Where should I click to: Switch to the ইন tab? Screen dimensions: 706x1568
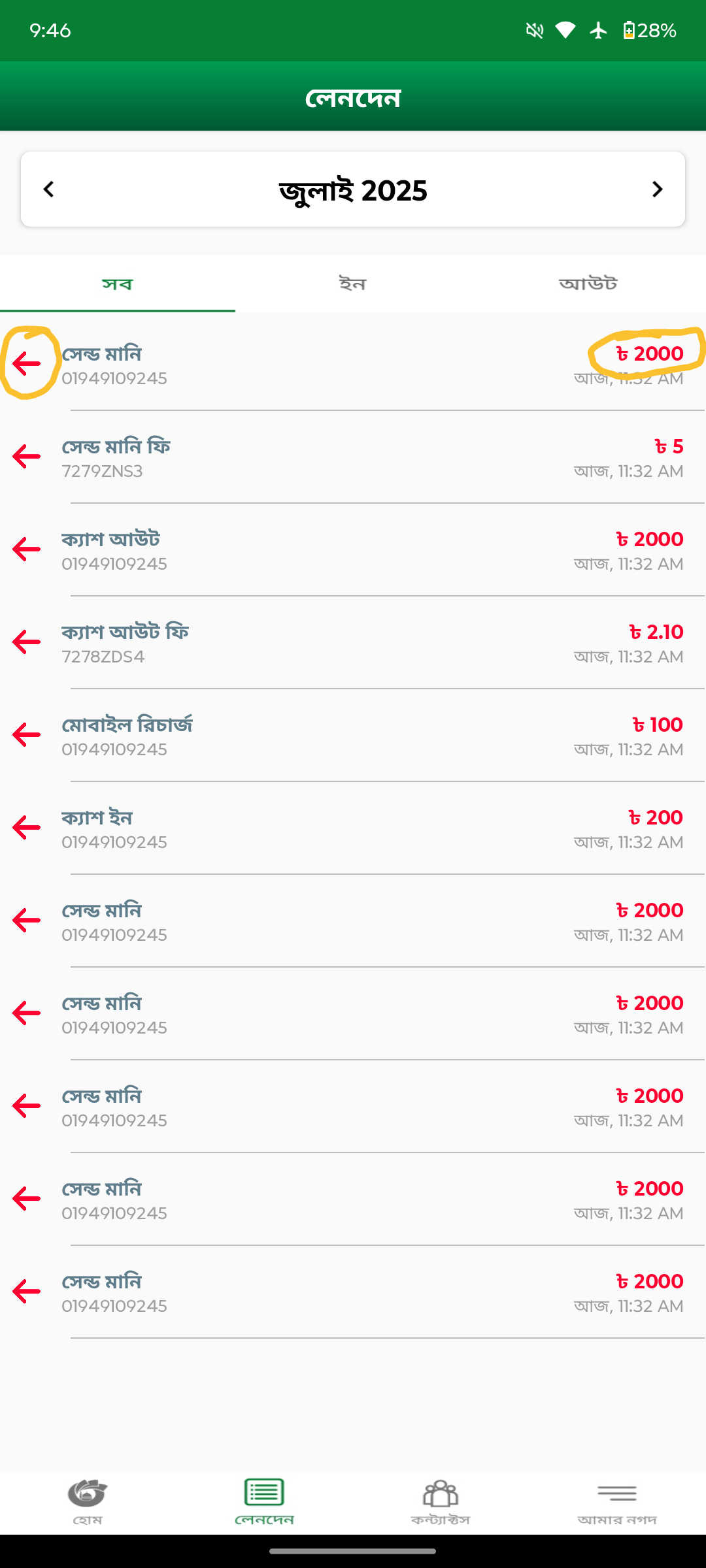[353, 284]
